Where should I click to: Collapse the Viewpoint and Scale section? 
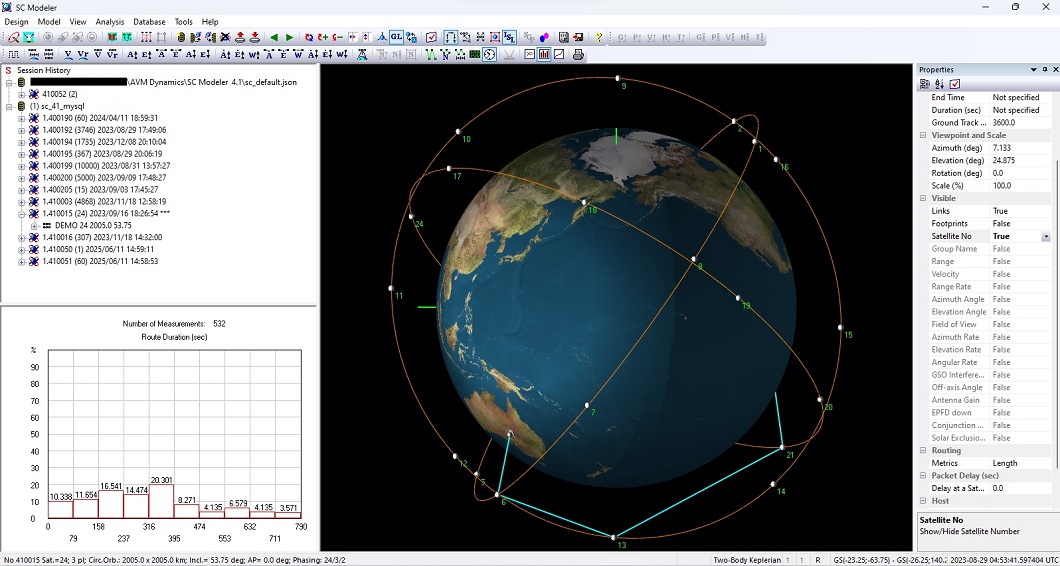click(923, 135)
